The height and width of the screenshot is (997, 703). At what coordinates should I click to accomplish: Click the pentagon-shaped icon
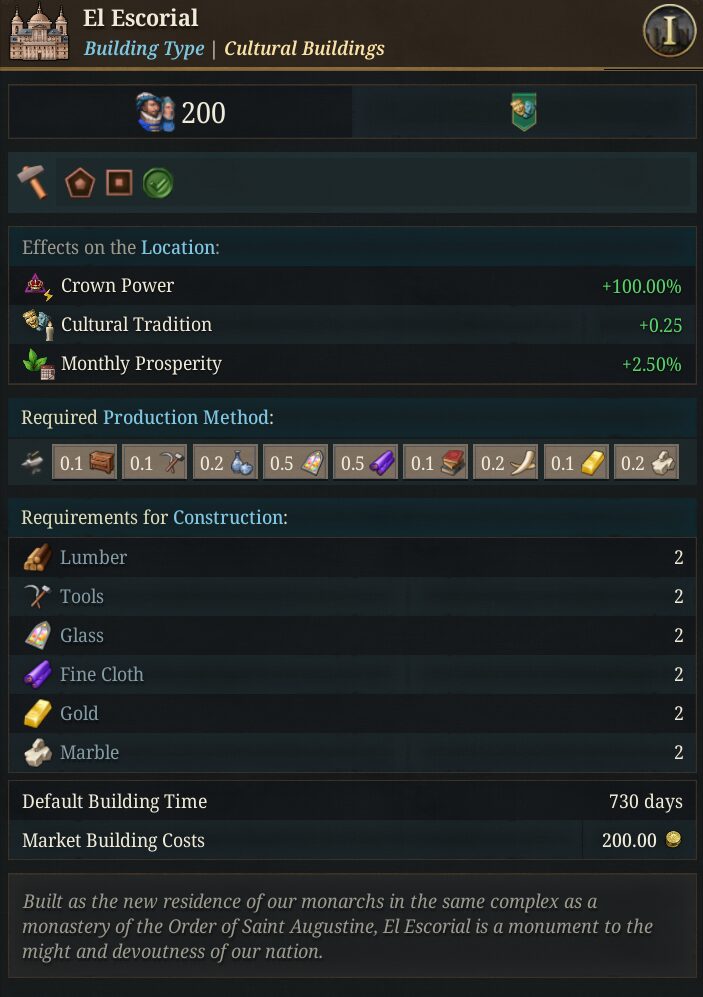coord(79,183)
